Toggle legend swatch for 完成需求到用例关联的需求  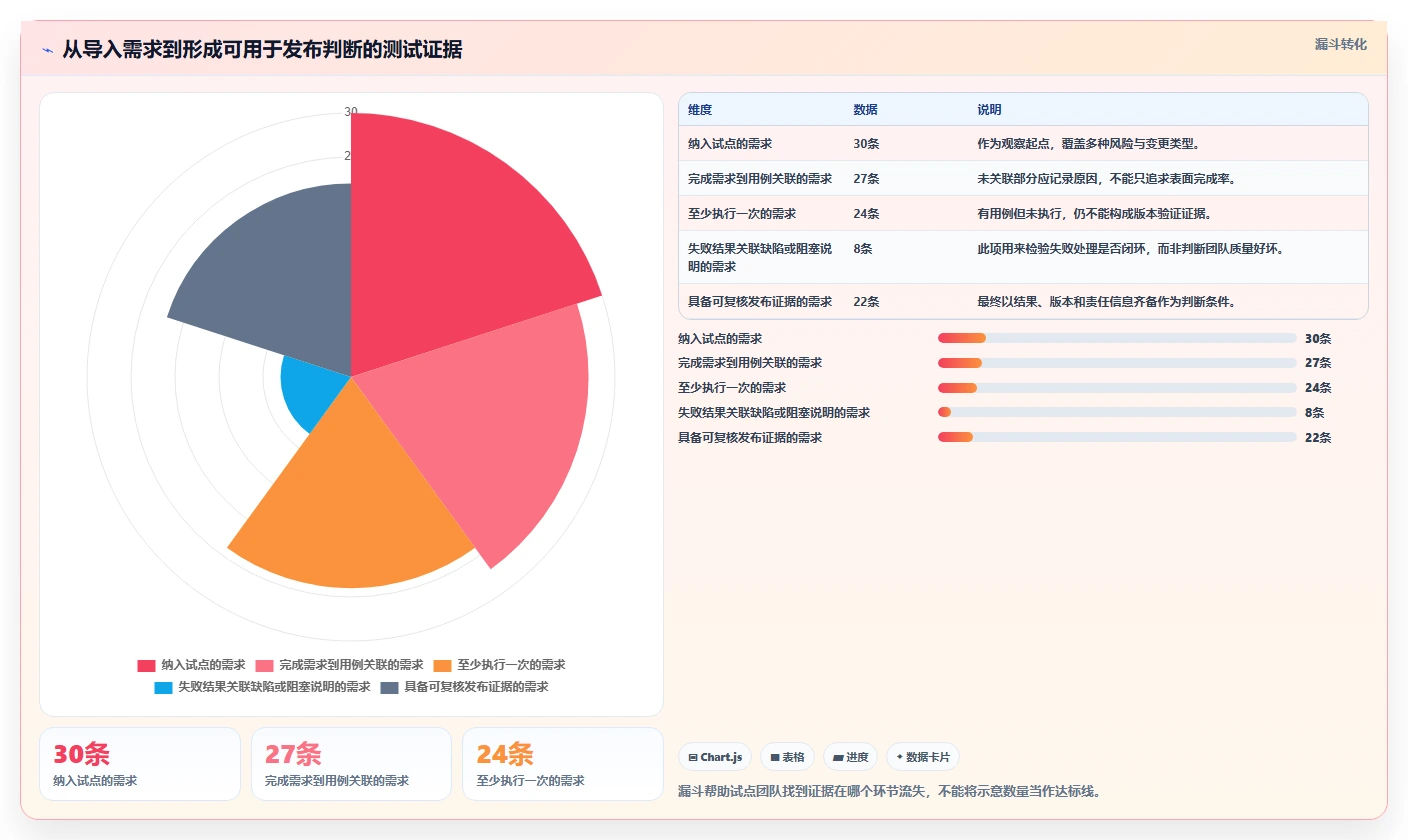[265, 665]
